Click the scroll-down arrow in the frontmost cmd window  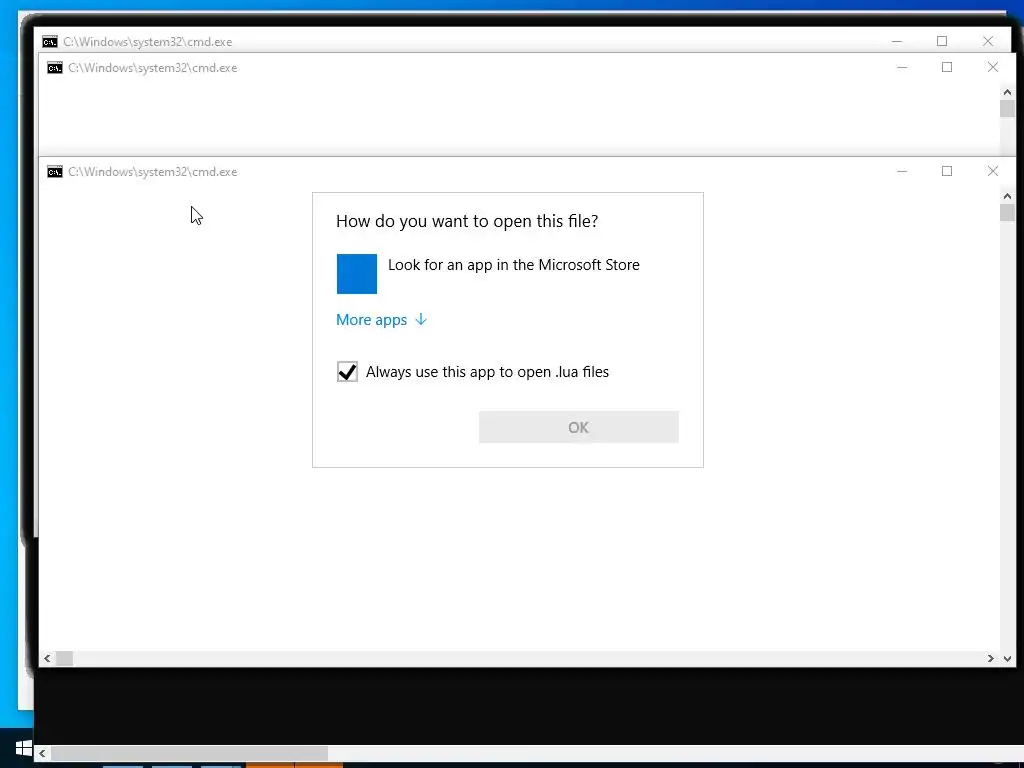tap(1007, 658)
